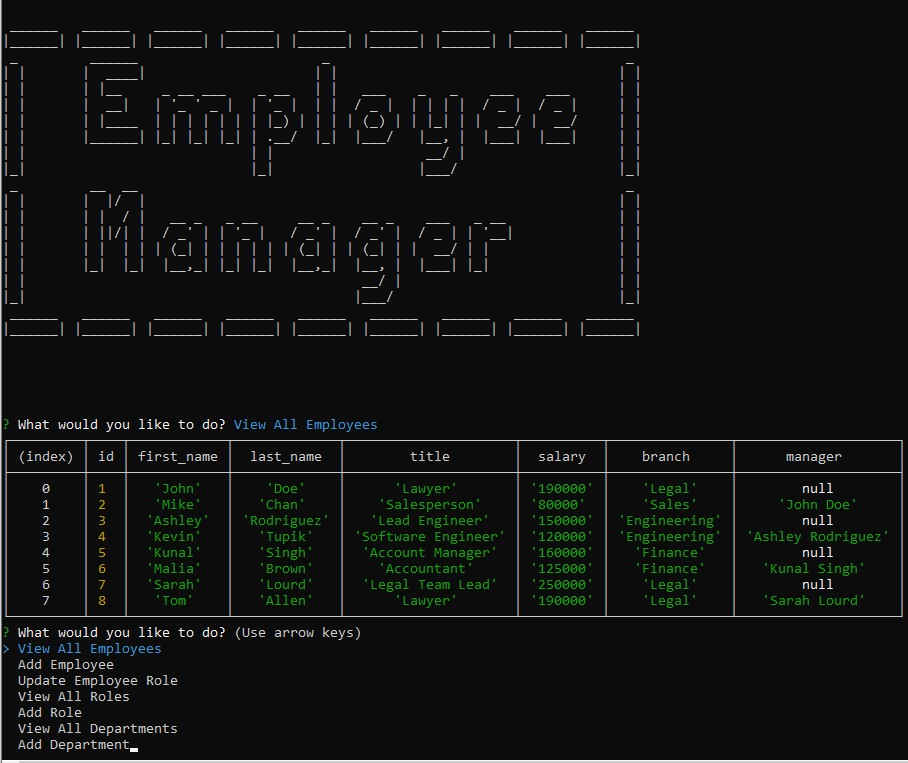Click the 'Salesperson' title cell
Image resolution: width=908 pixels, height=763 pixels.
tap(430, 505)
